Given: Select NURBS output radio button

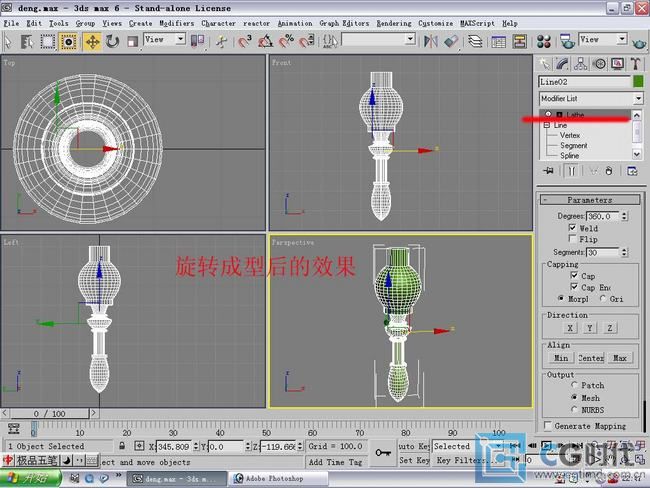Looking at the screenshot, I should point(574,409).
